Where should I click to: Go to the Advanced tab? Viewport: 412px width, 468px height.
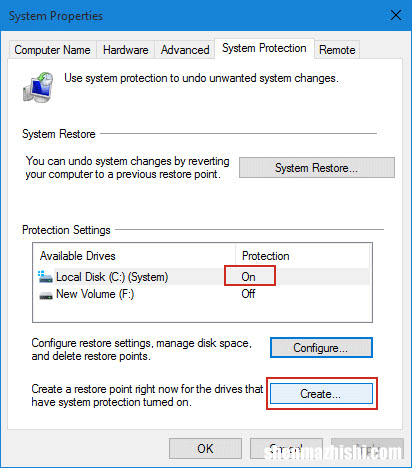pyautogui.click(x=185, y=50)
